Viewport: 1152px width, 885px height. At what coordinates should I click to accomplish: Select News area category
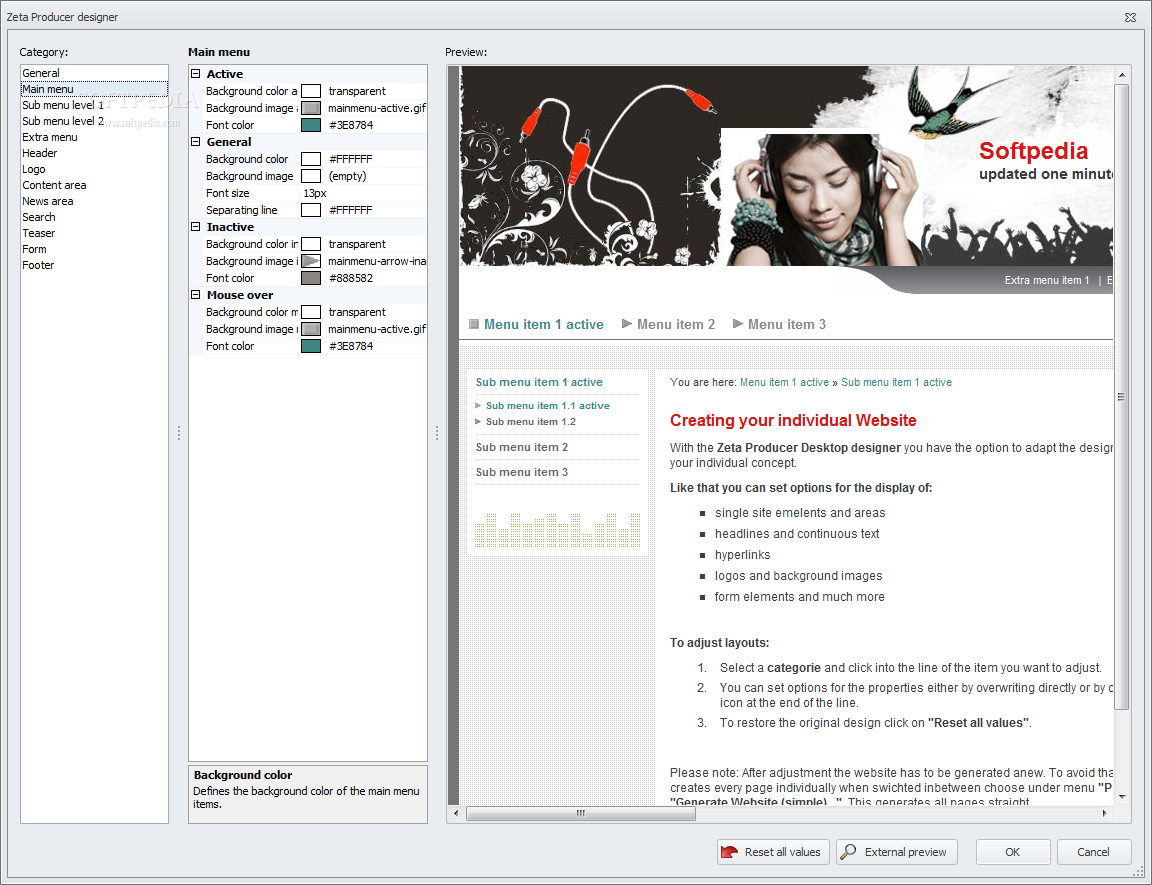click(x=94, y=201)
